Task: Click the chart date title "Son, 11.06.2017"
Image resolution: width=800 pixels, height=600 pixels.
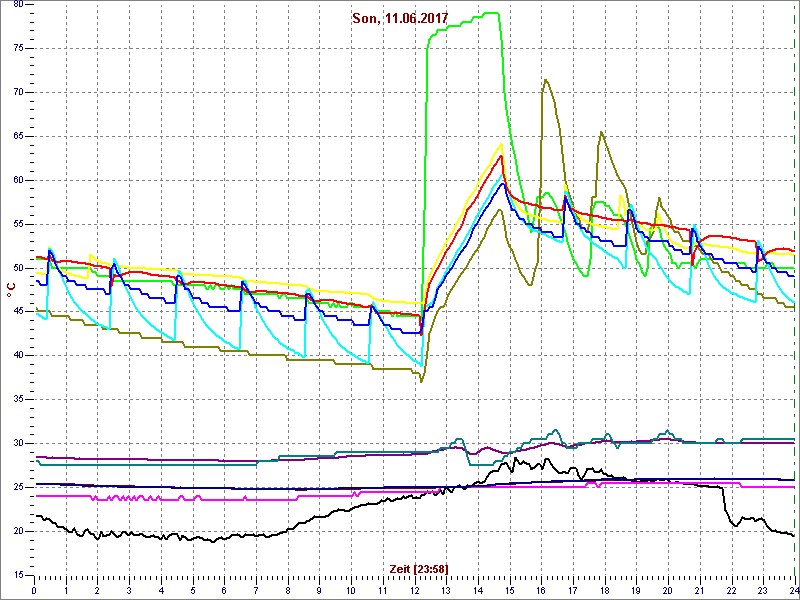Action: click(400, 19)
